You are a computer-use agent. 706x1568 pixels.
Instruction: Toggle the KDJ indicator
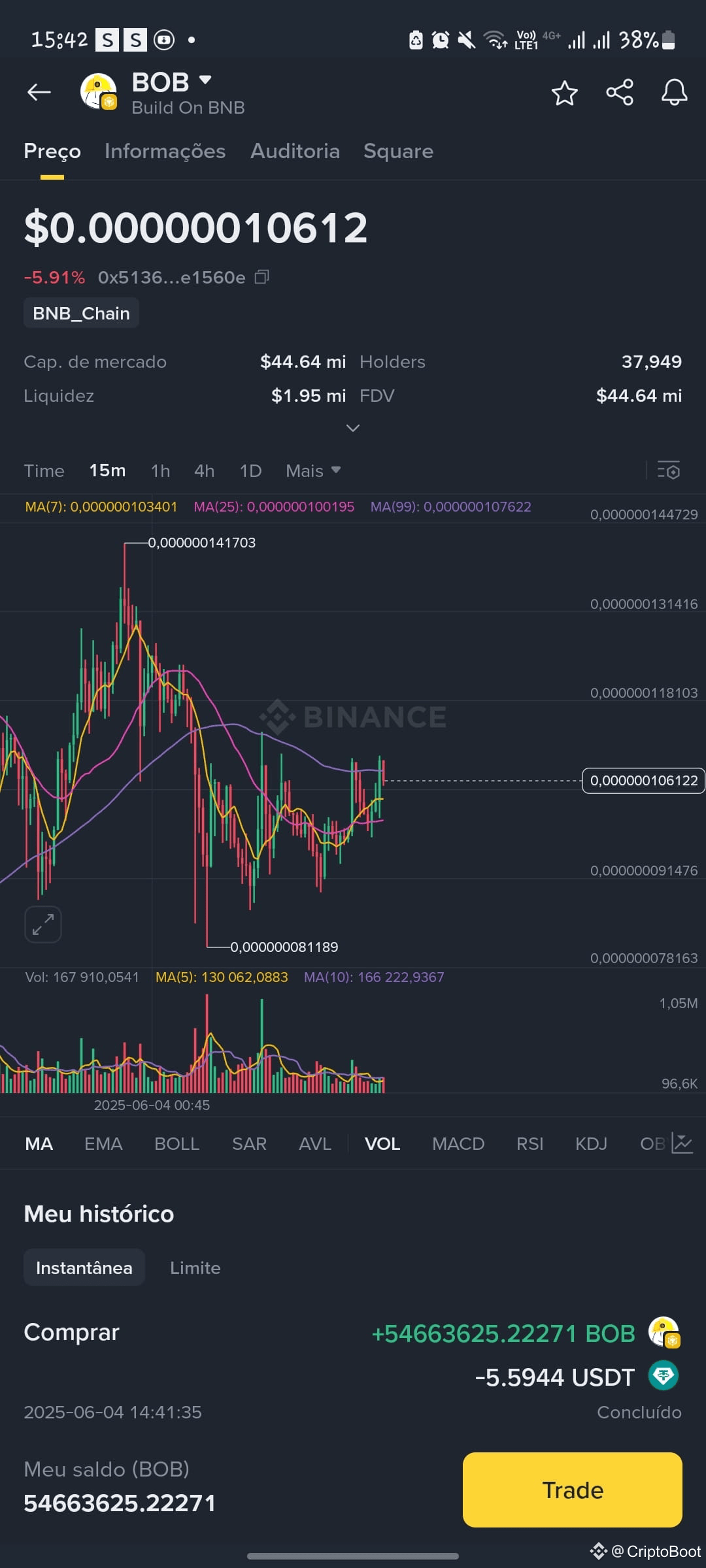tap(591, 1143)
